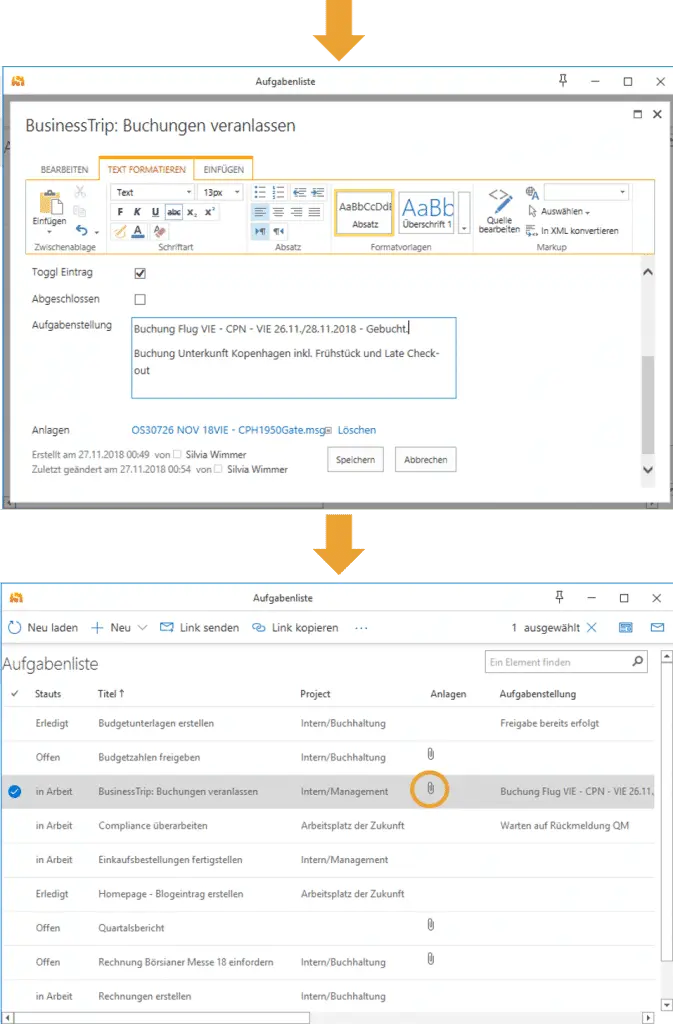Viewport: 673px width, 1024px height.
Task: Click Löschen next to the attachment
Action: (x=356, y=430)
